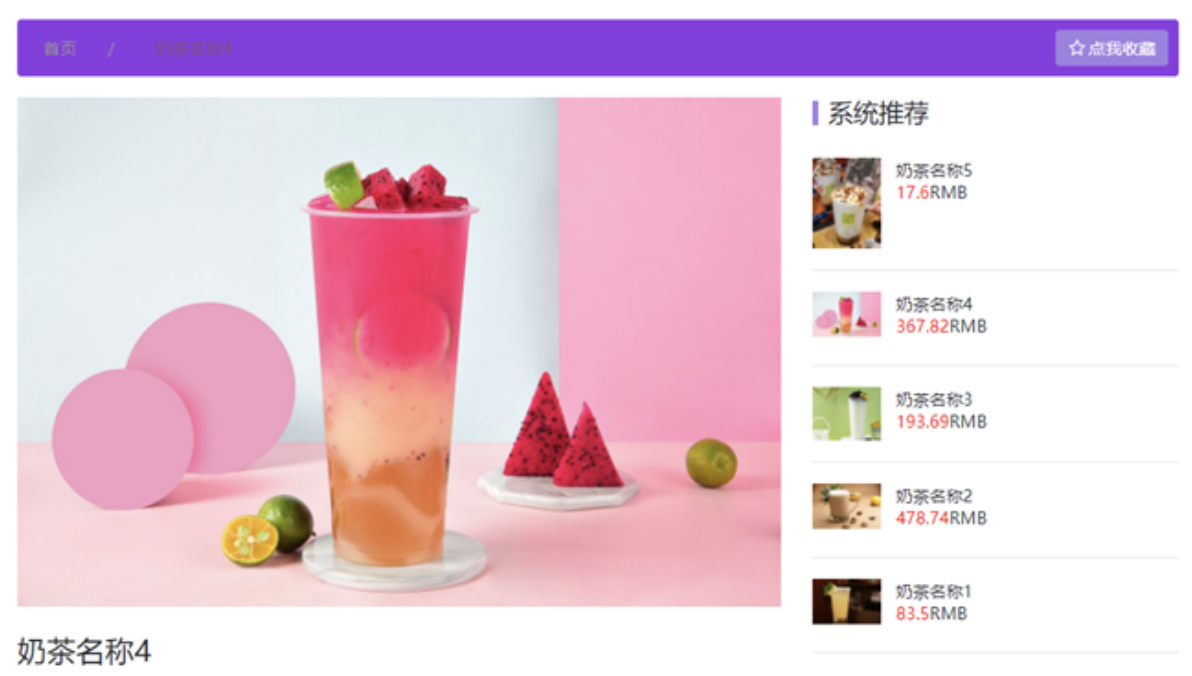Screen dimensions: 1192x676
Task: Open the 奶茶名称4 recommended thumbnail
Action: pyautogui.click(x=846, y=314)
